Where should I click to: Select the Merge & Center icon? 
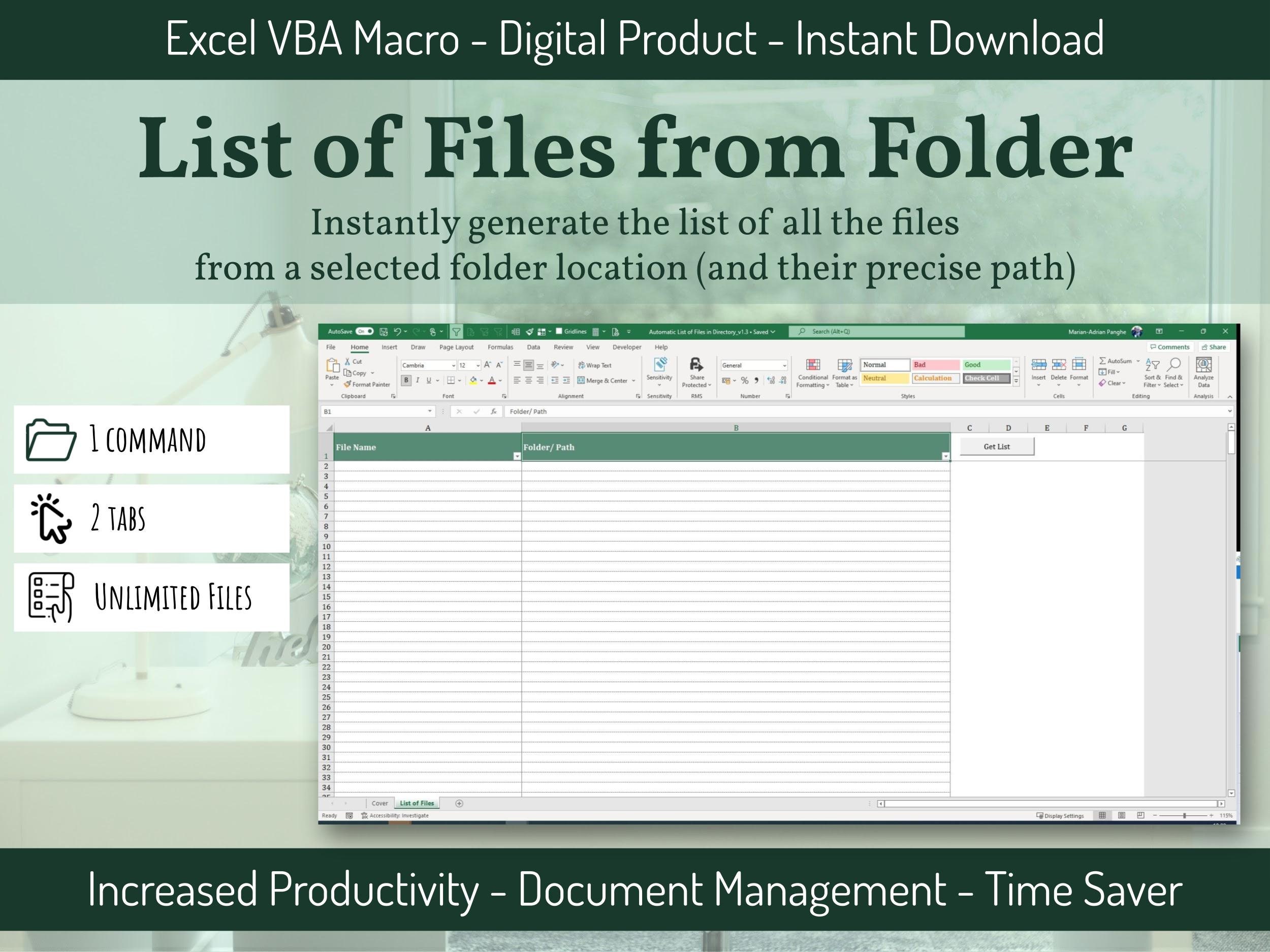[x=580, y=380]
